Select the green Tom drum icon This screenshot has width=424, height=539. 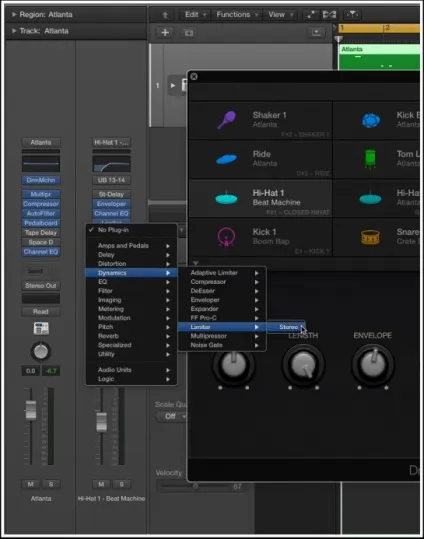click(370, 159)
